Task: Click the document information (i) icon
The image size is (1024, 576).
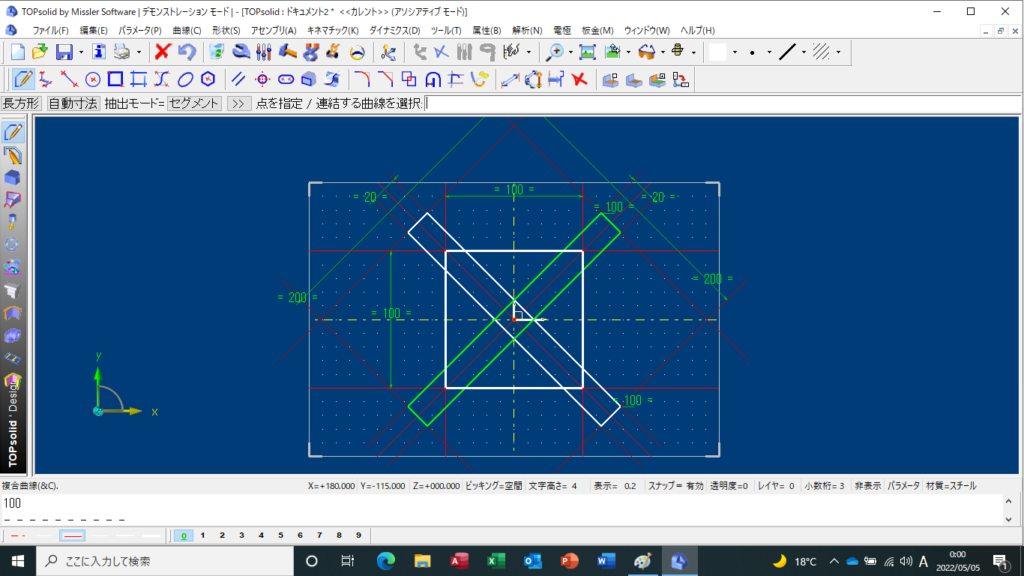Action: tap(99, 52)
